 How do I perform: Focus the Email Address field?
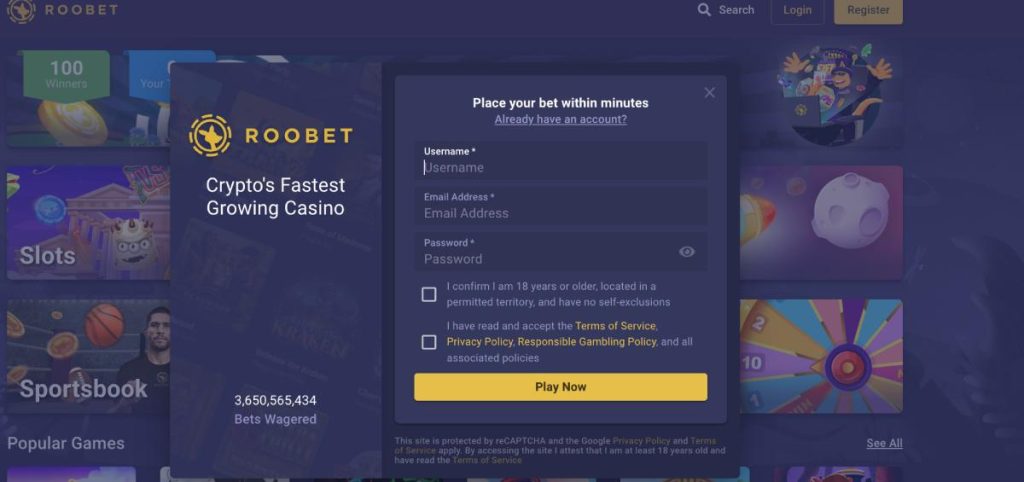pyautogui.click(x=560, y=206)
